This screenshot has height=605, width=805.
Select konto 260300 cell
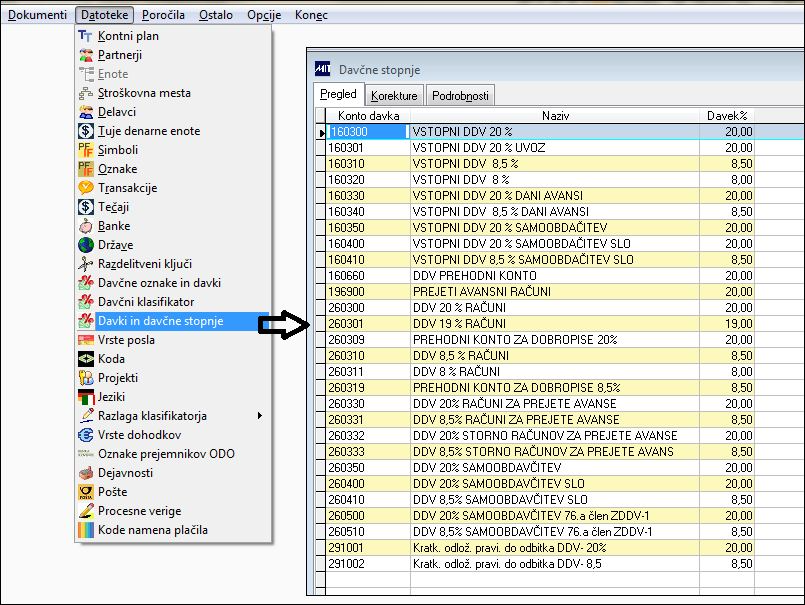coord(368,308)
